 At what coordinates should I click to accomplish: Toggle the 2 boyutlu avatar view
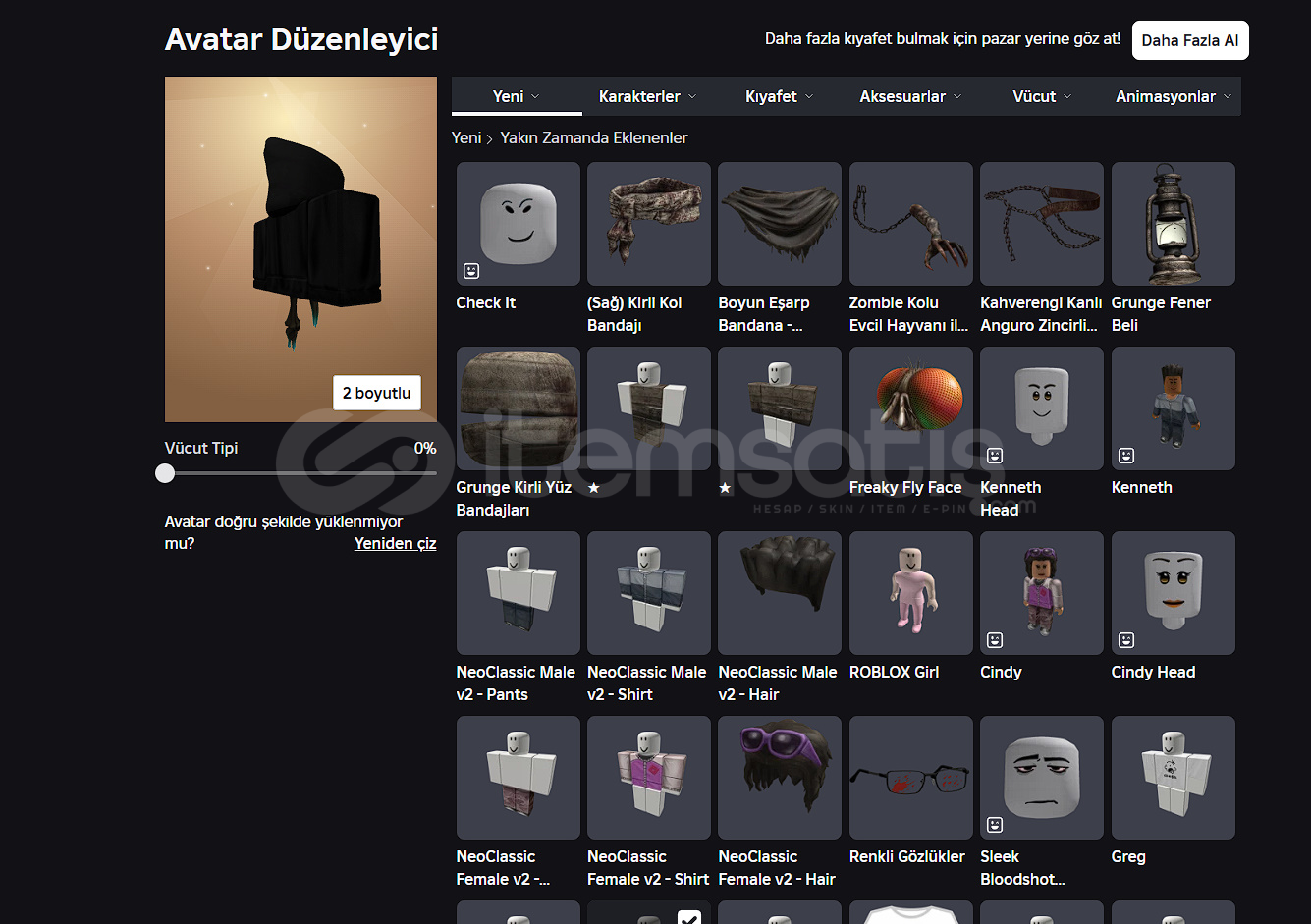pyautogui.click(x=376, y=393)
